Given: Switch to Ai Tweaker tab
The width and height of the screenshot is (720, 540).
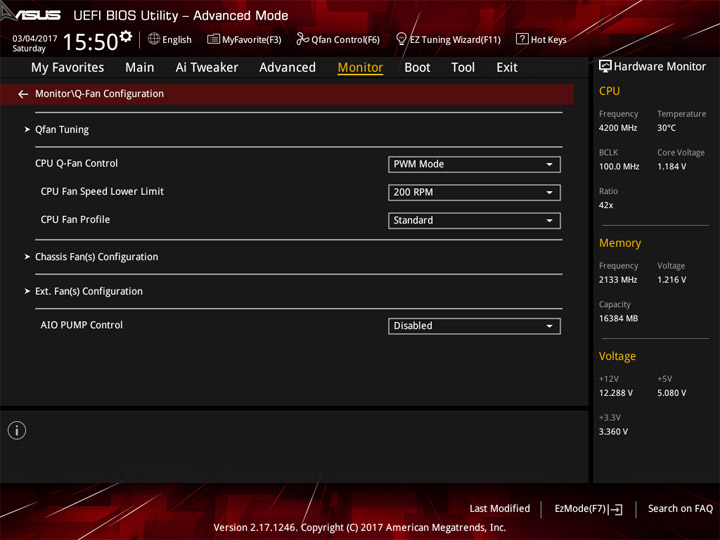Looking at the screenshot, I should tap(207, 68).
